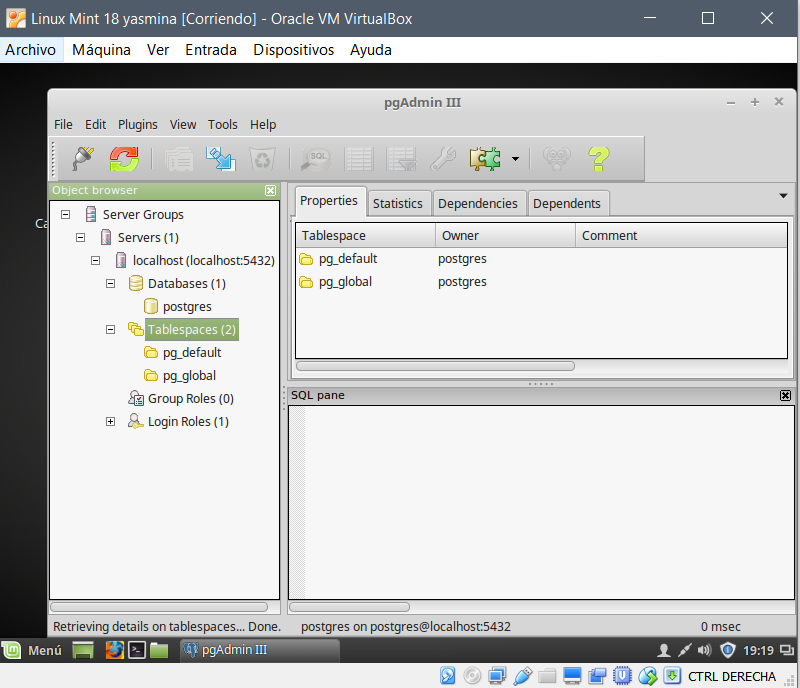
Task: Switch to the Statistics tab
Action: coord(398,202)
